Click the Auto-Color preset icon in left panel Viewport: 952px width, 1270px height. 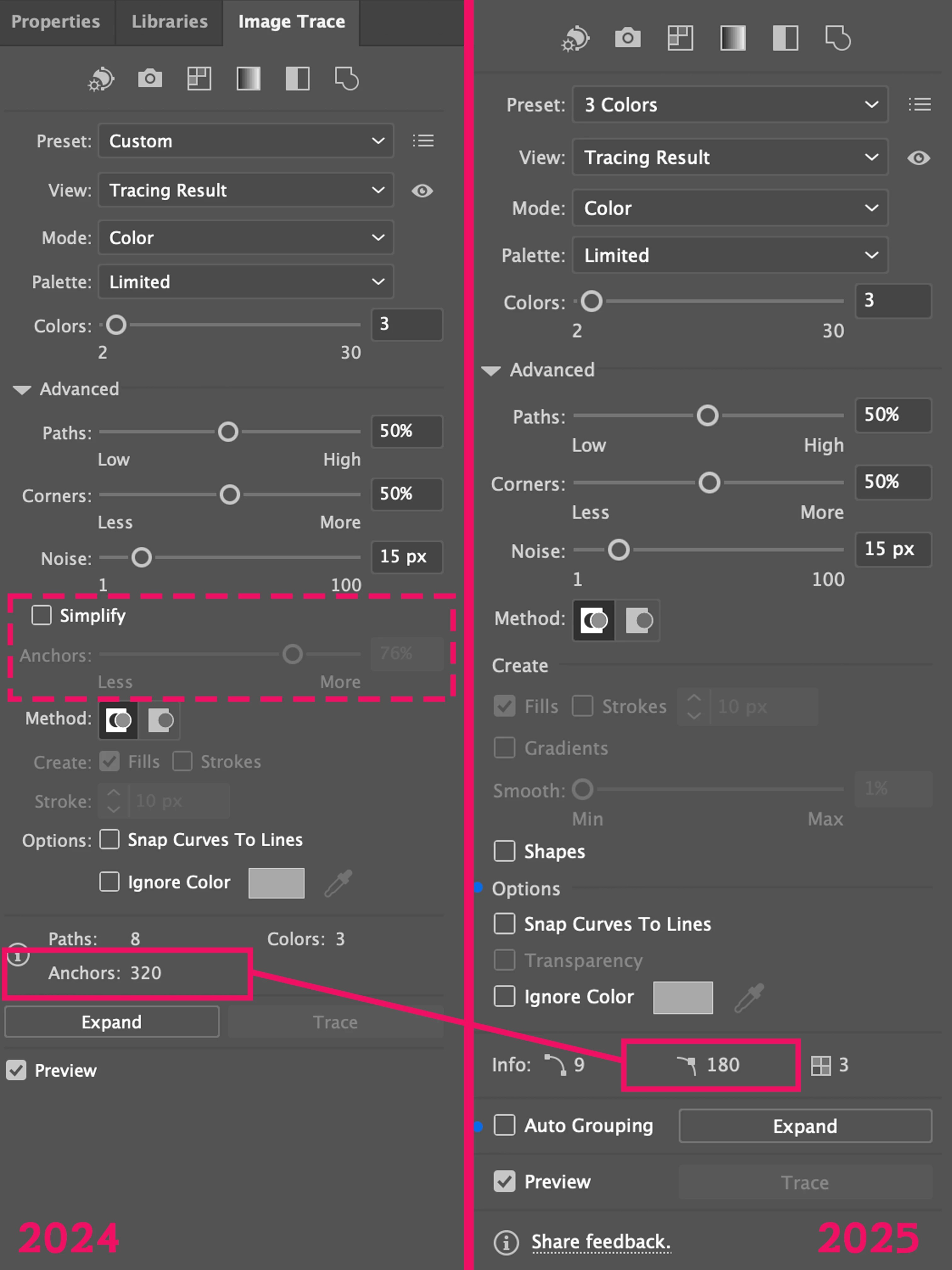(101, 79)
